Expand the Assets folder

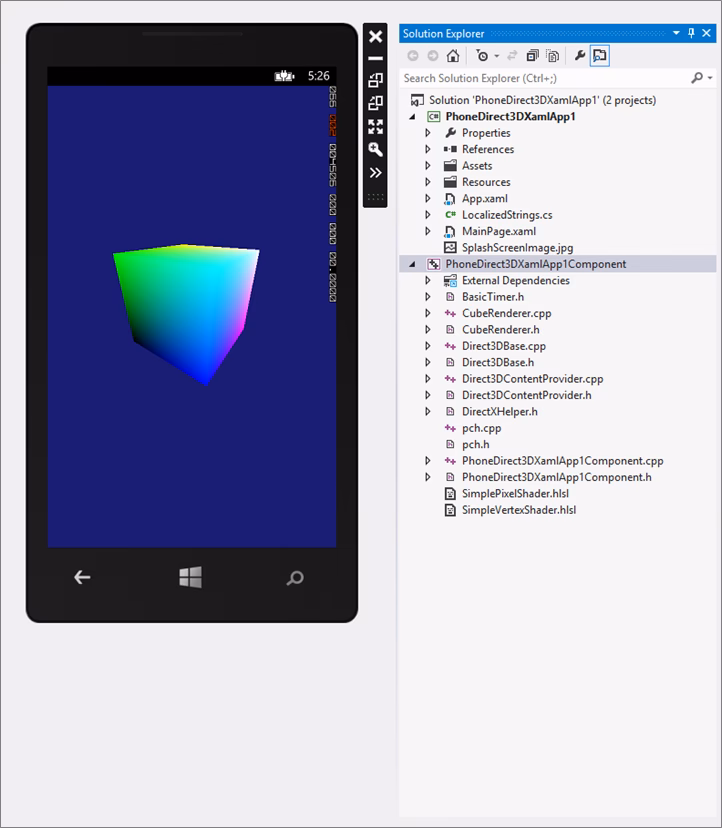tap(428, 166)
